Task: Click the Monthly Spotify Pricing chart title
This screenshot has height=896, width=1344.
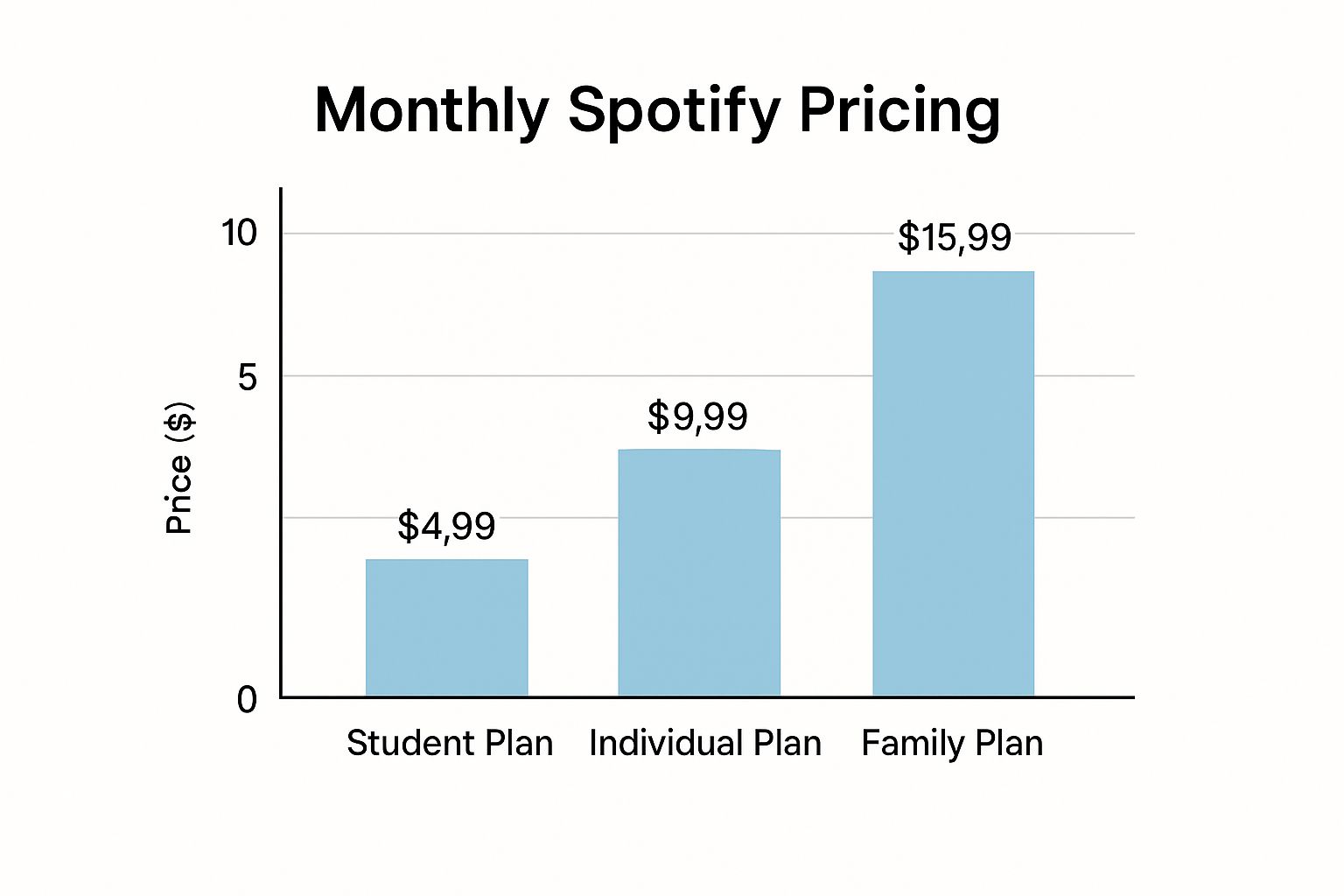Action: point(656,111)
